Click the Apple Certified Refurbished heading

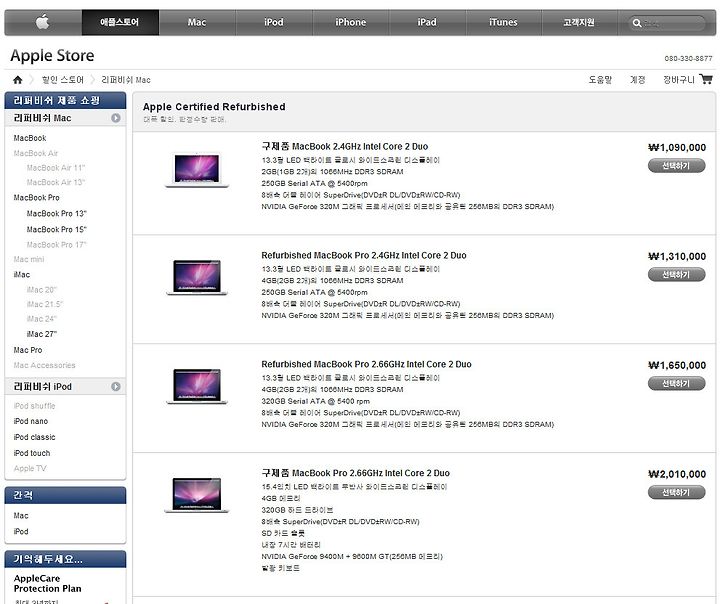tap(214, 107)
